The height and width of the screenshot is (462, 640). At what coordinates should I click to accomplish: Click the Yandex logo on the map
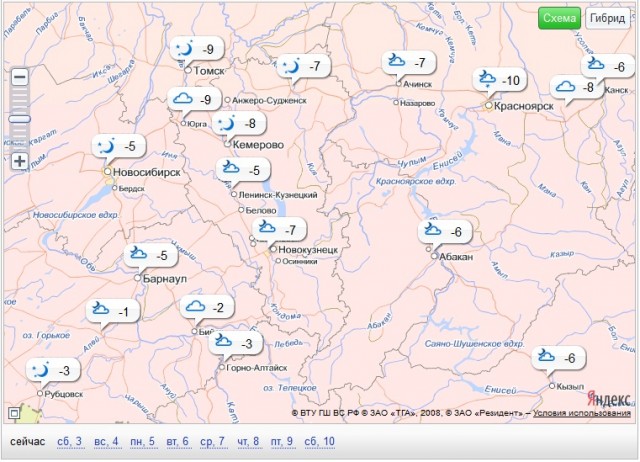(609, 399)
